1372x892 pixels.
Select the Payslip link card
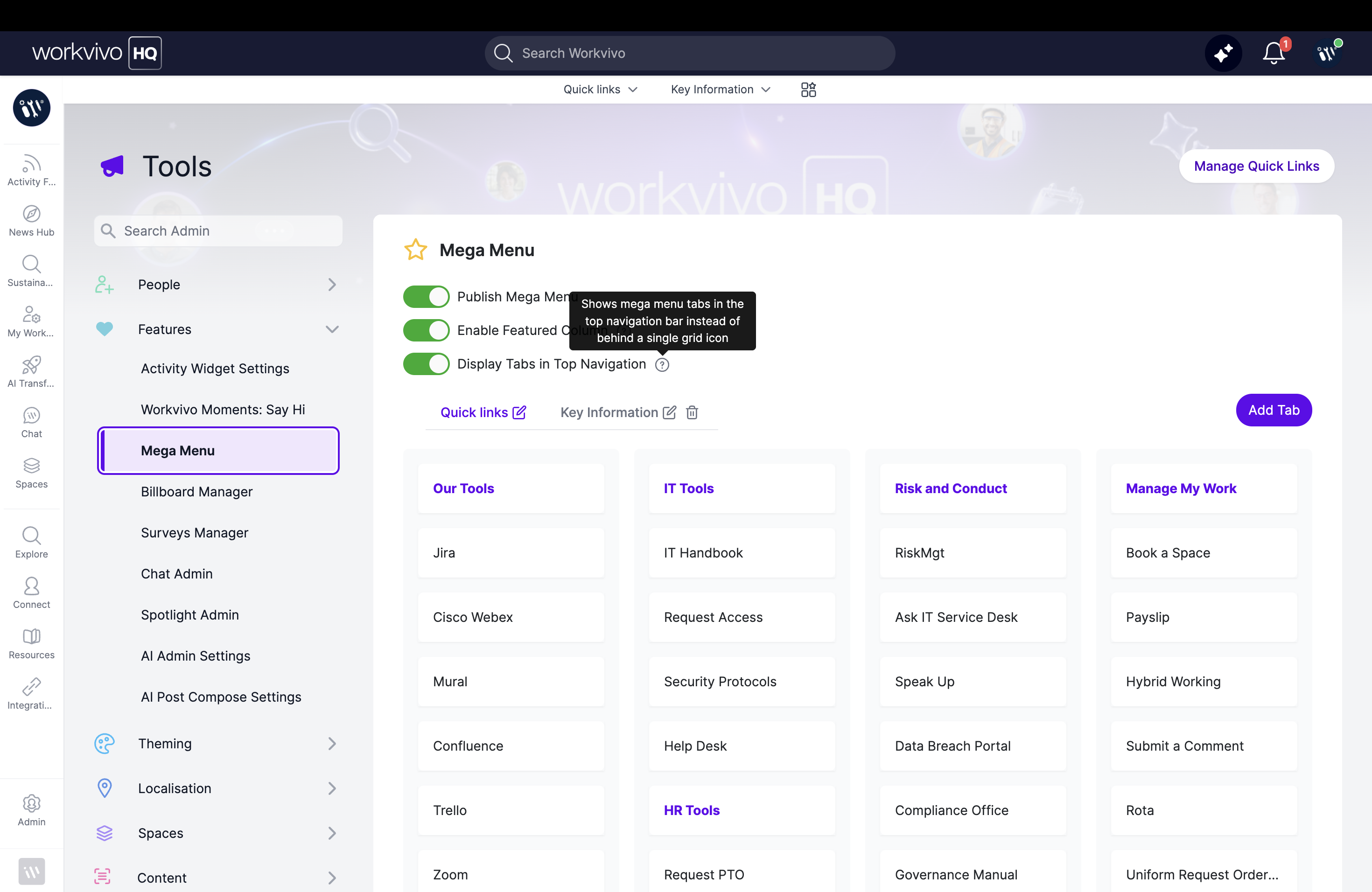click(x=1204, y=618)
